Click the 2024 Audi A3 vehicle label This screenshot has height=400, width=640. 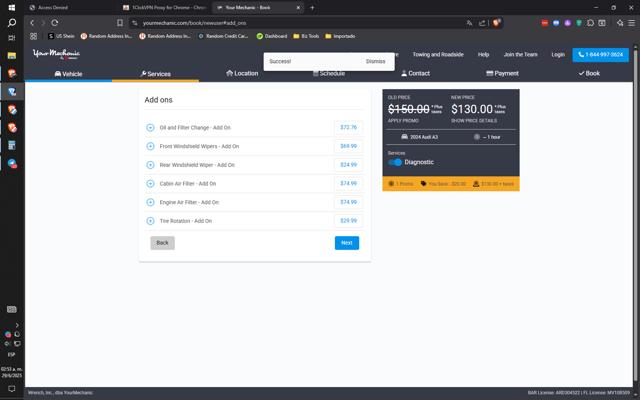point(420,137)
